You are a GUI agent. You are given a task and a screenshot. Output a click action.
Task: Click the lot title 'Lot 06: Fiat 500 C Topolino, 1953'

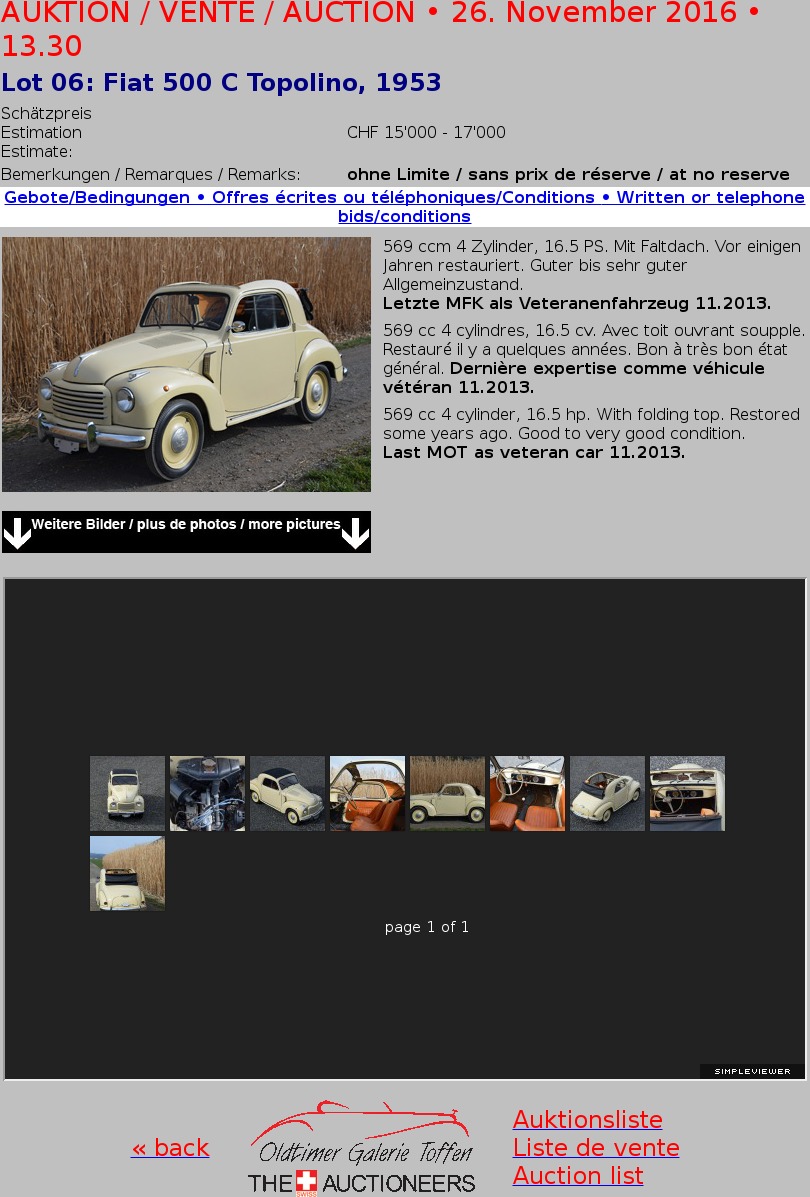(x=221, y=82)
